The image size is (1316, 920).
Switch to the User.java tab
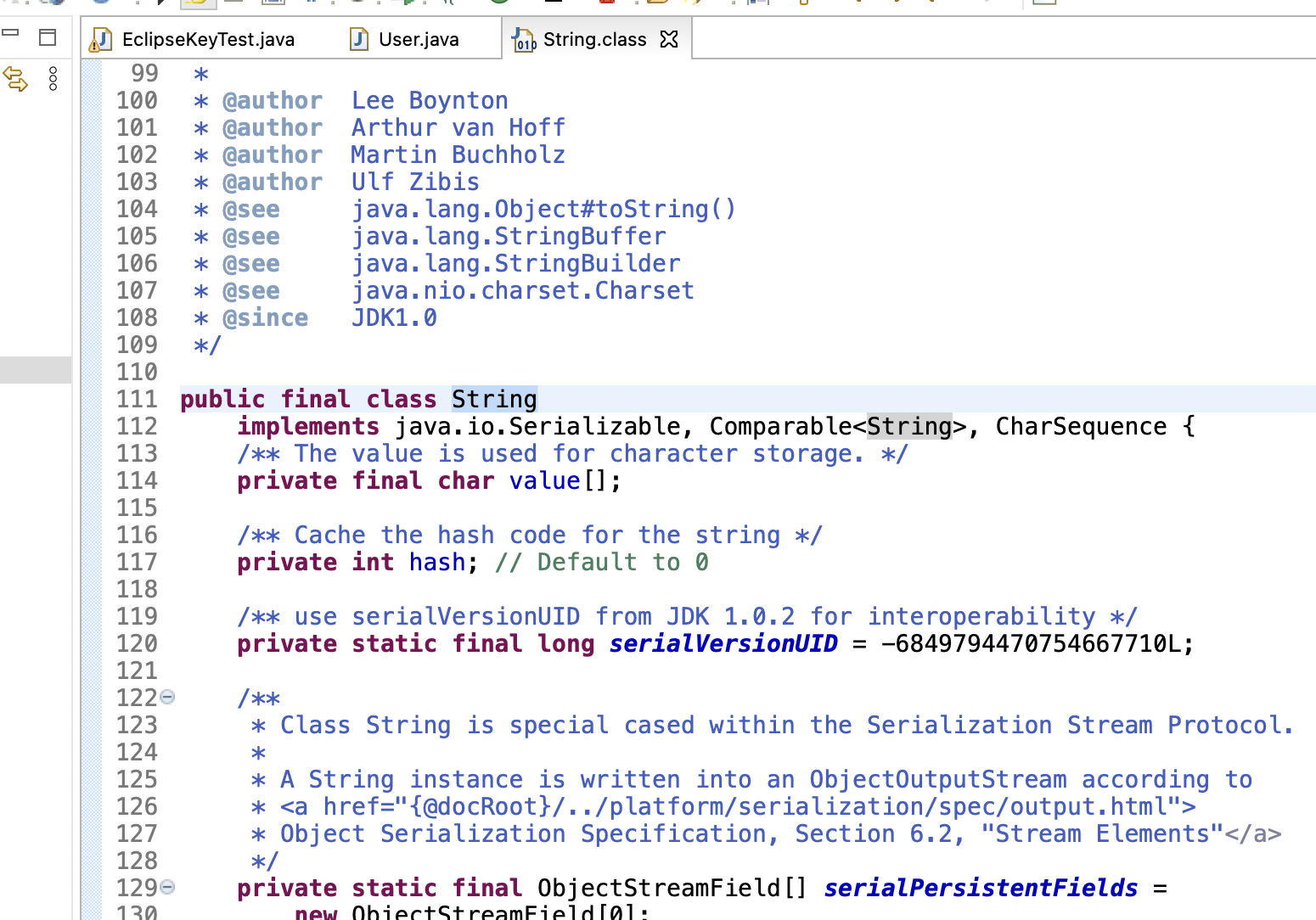(418, 40)
